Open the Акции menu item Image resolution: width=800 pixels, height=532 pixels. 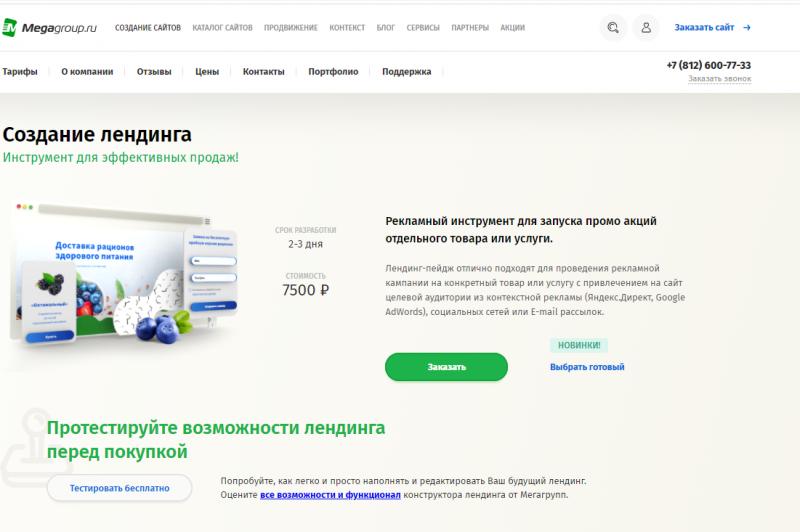(512, 28)
